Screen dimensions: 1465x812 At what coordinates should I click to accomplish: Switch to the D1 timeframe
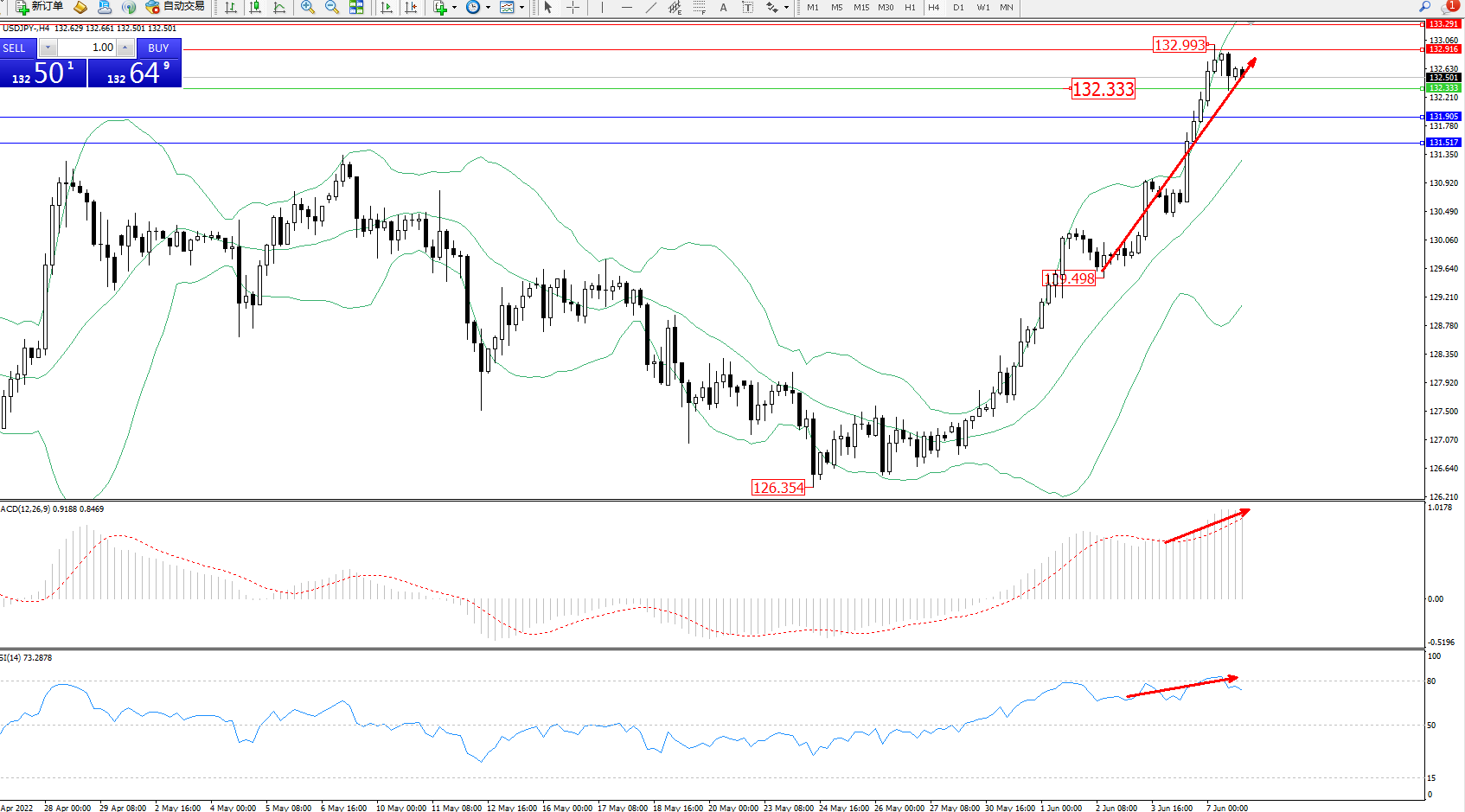pyautogui.click(x=958, y=7)
